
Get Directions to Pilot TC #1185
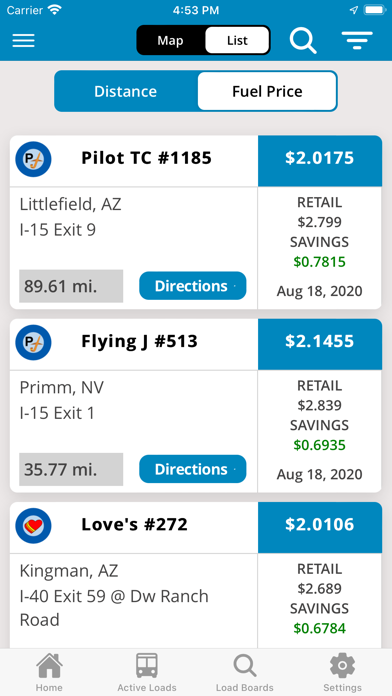point(193,286)
